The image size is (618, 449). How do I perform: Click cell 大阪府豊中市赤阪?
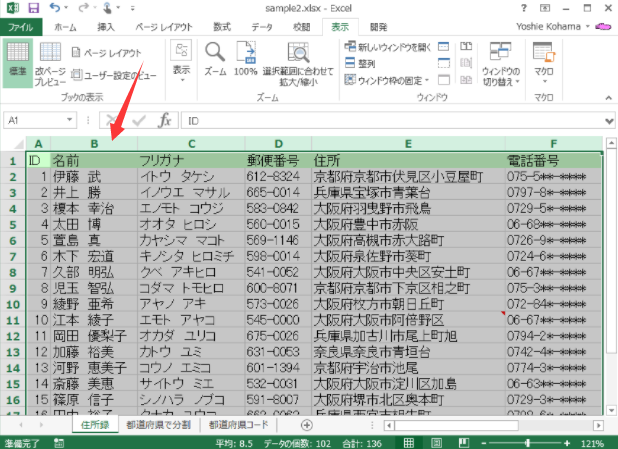tap(408, 225)
